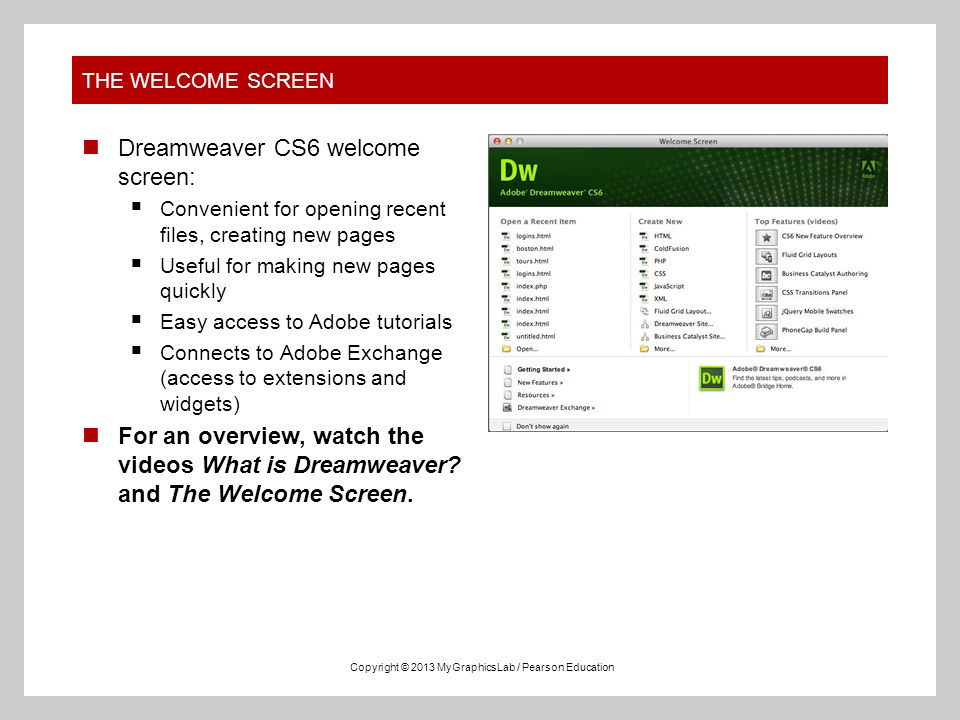Click the file icon beside tours.html

(x=506, y=261)
